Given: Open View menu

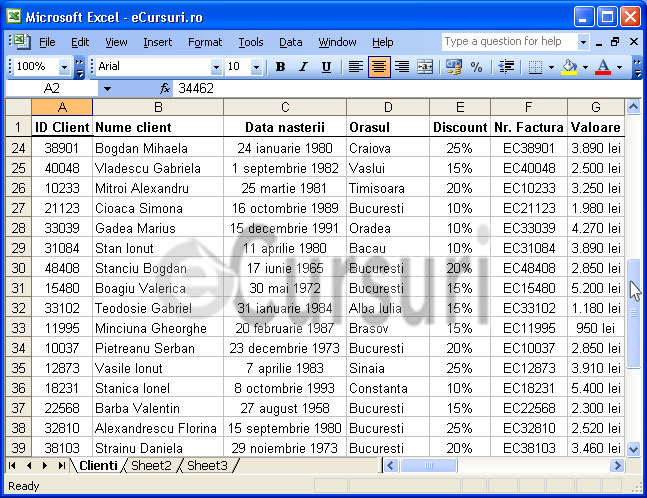Looking at the screenshot, I should pos(116,42).
